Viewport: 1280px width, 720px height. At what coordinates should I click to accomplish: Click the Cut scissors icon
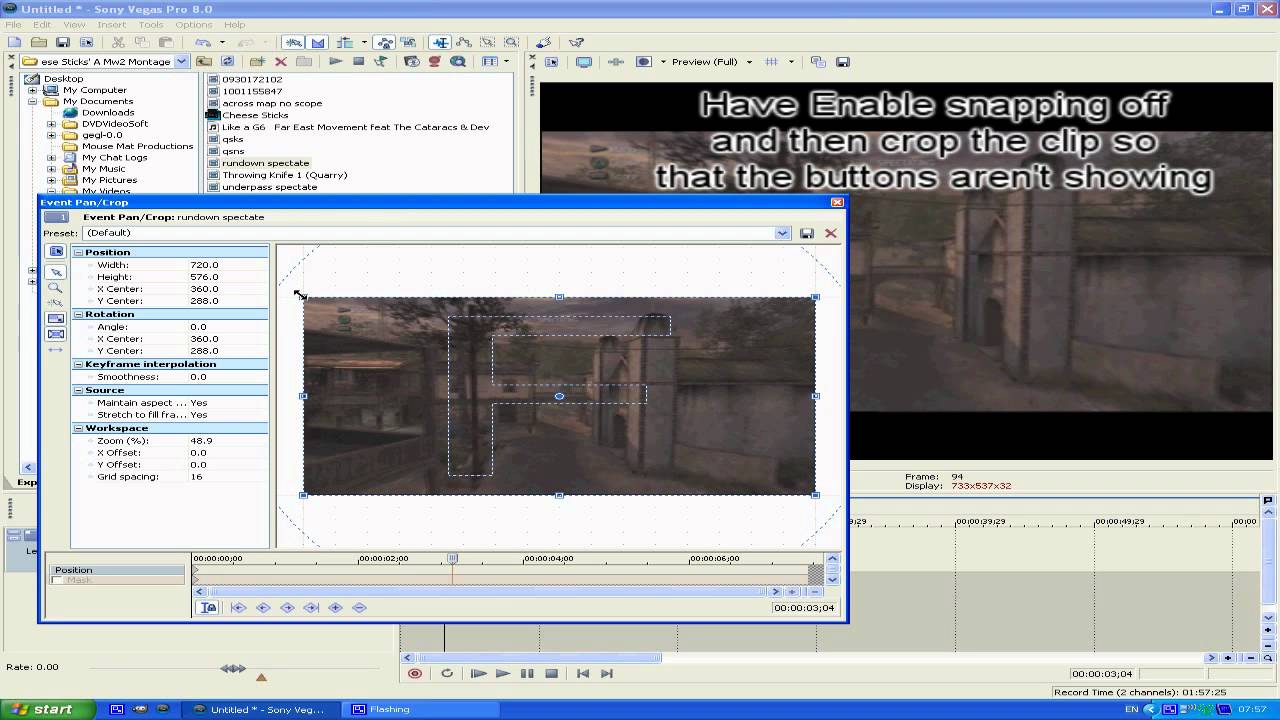pyautogui.click(x=118, y=42)
